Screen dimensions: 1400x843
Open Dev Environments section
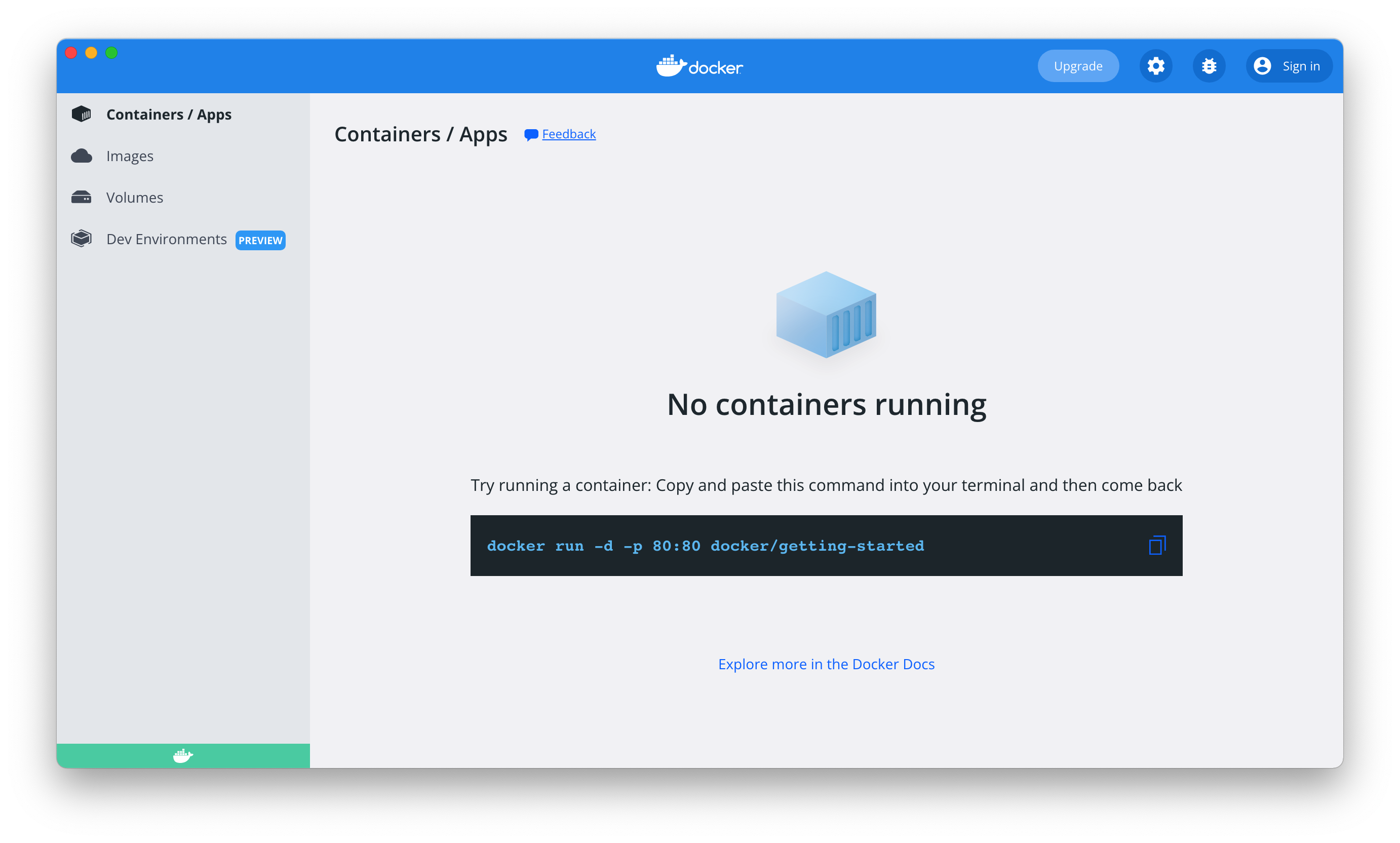pos(167,239)
